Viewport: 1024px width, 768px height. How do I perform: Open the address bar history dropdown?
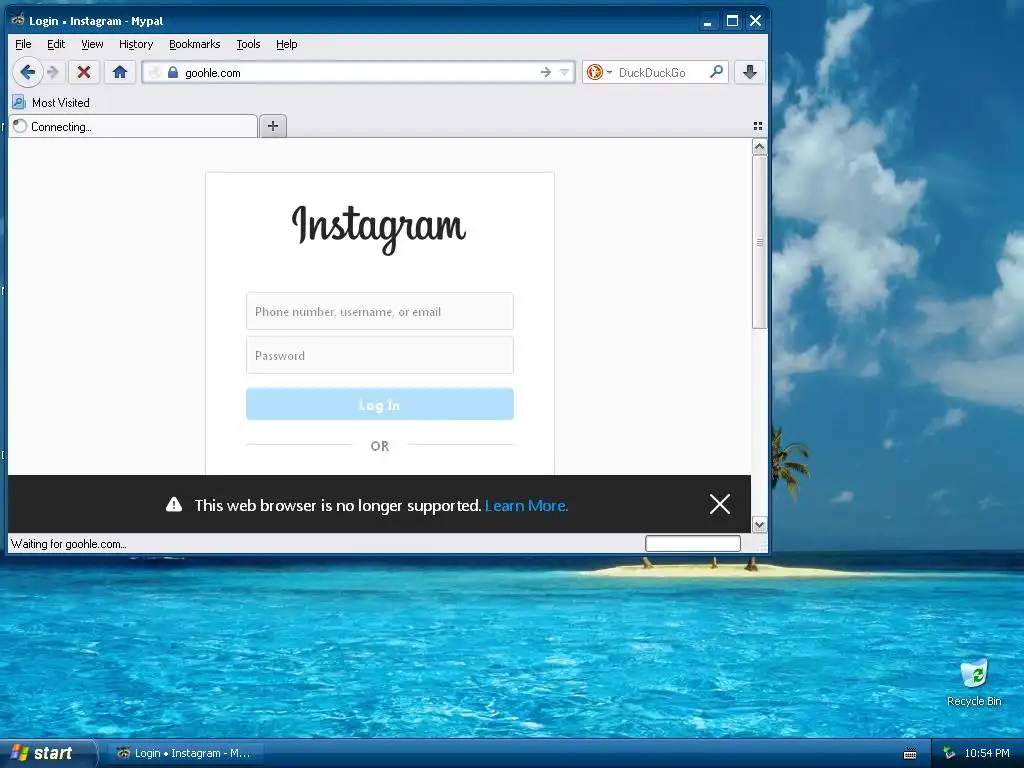tap(564, 72)
